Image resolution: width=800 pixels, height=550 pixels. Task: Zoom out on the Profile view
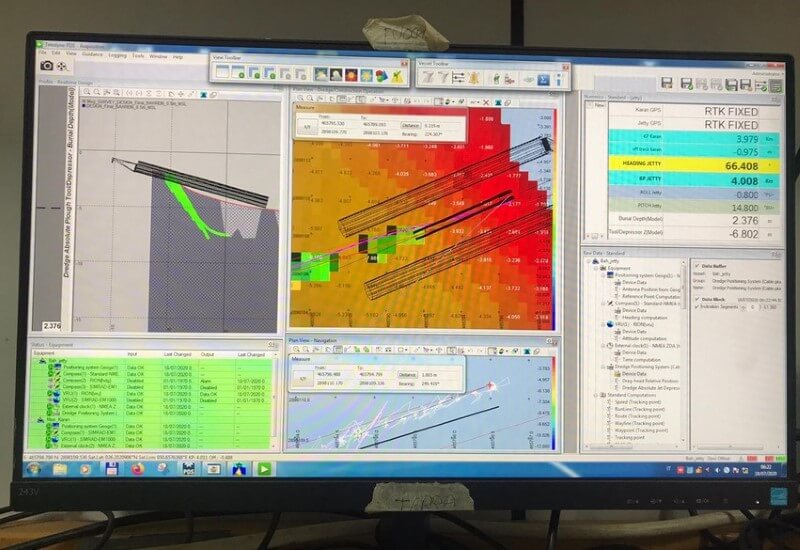[x=97, y=92]
